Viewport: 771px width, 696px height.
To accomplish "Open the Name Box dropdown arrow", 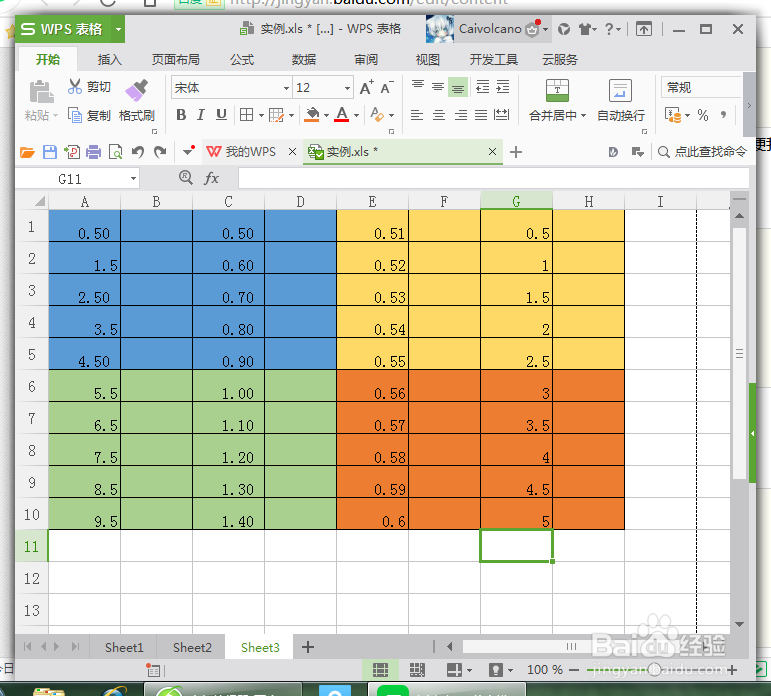I will pos(133,179).
